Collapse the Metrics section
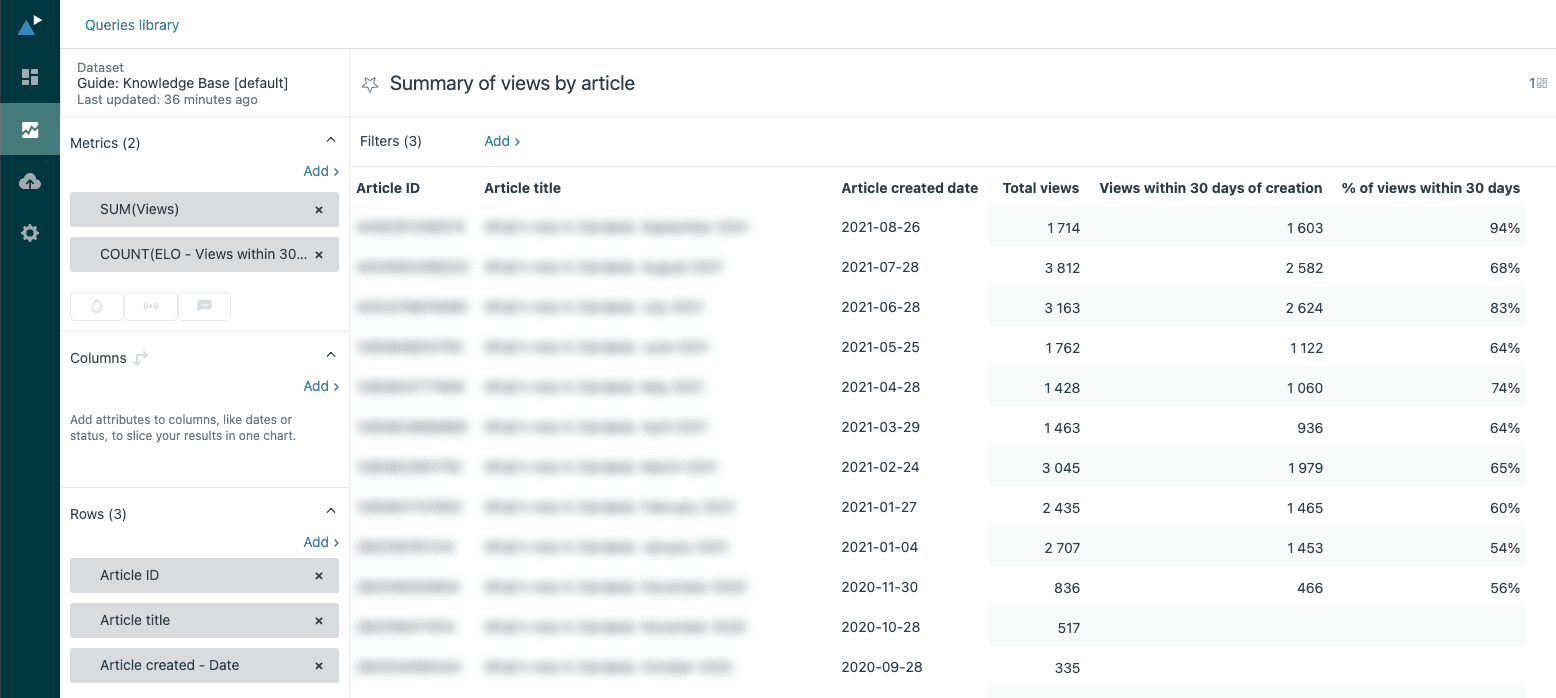Screen dimensions: 1556x698 tap(331, 139)
